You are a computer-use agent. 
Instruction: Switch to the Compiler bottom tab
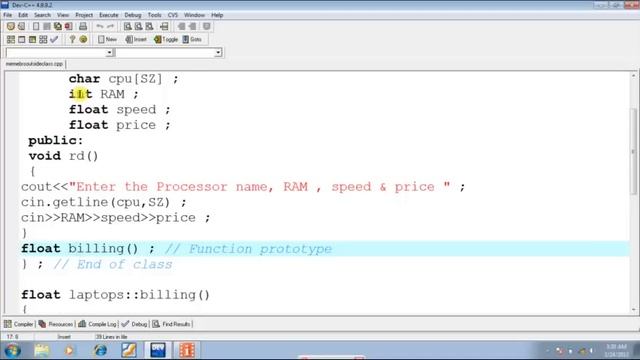[x=19, y=324]
